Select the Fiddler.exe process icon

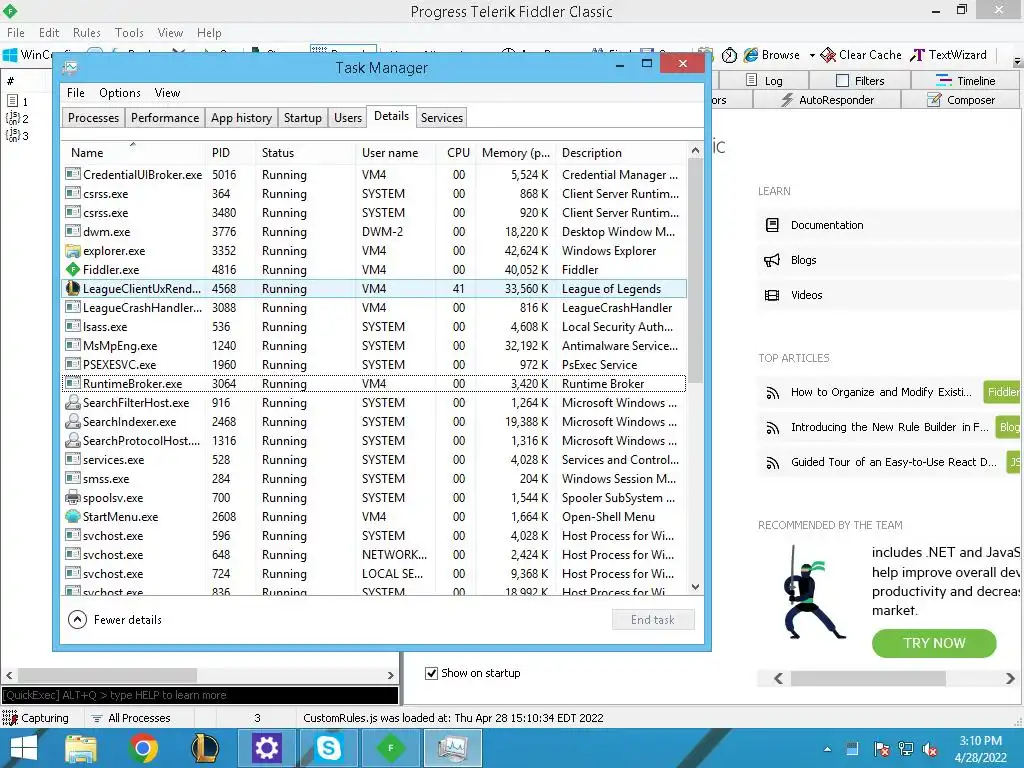(x=72, y=270)
